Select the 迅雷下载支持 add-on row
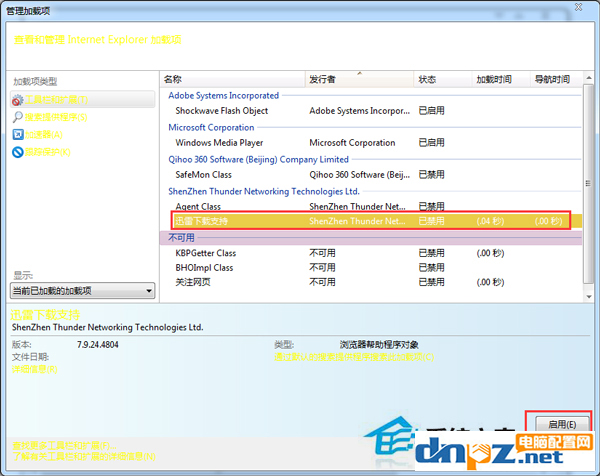The height and width of the screenshot is (476, 600). click(370, 221)
